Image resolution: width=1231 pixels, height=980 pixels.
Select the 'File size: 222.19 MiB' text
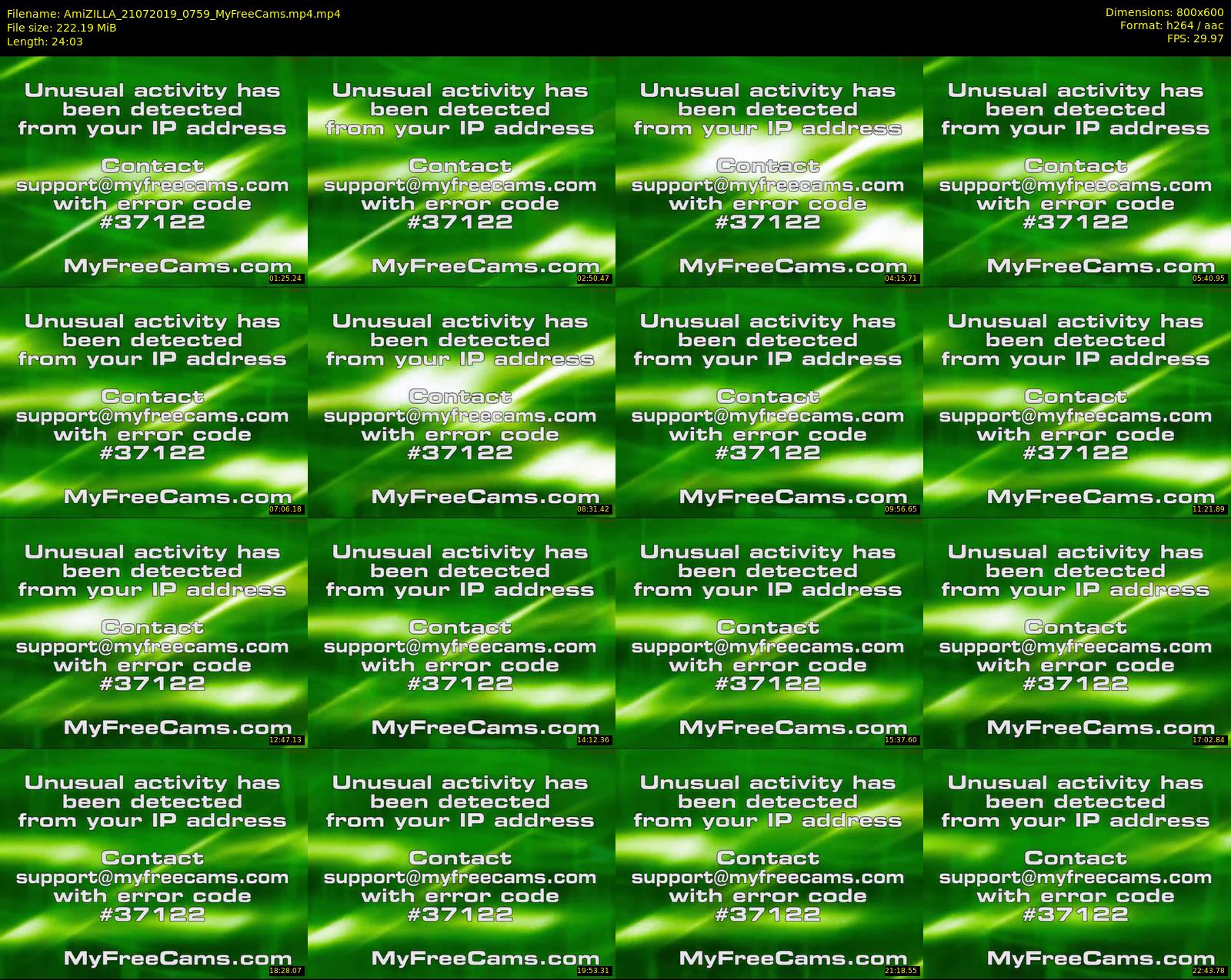(x=62, y=28)
